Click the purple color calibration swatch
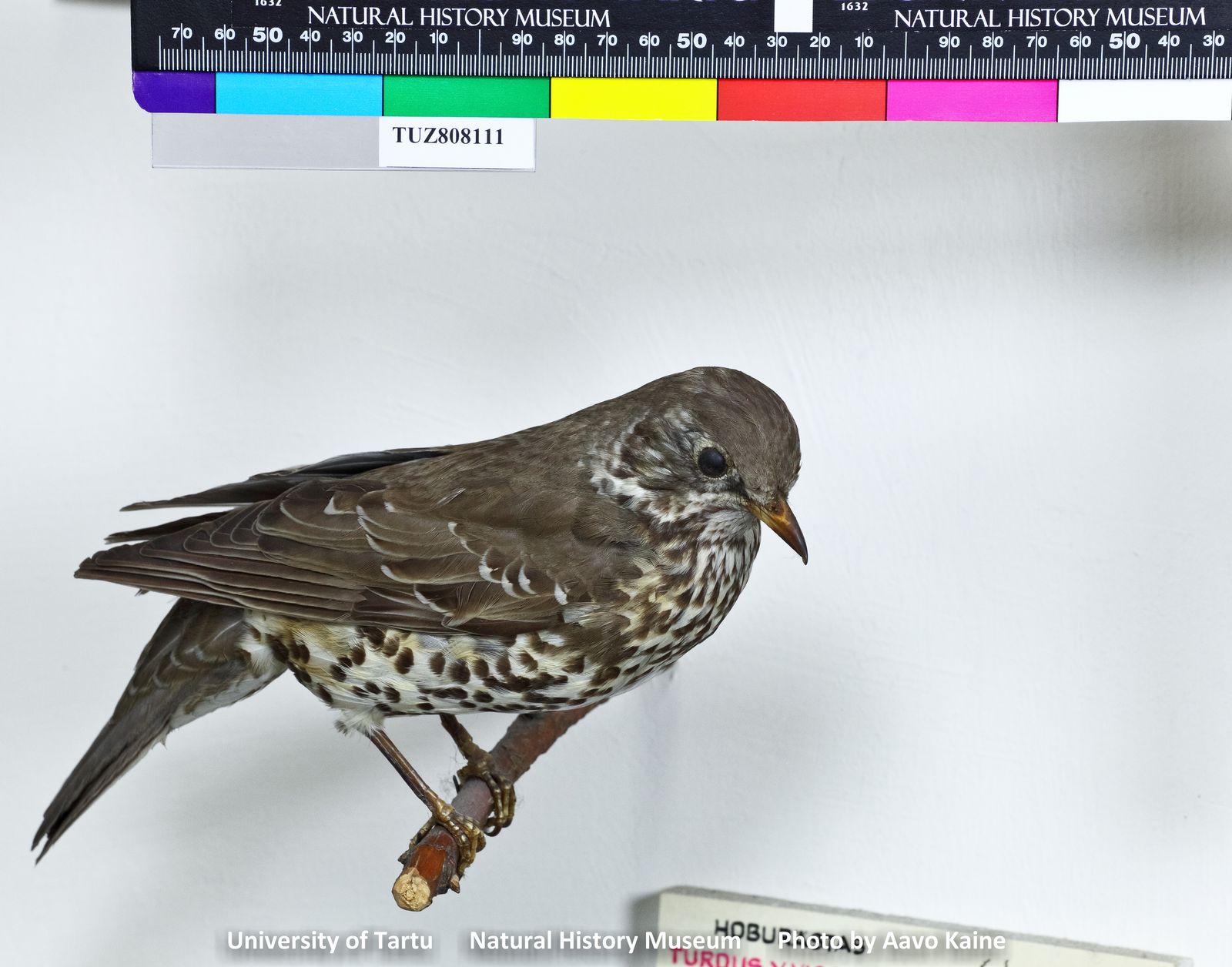The image size is (1232, 967). [x=173, y=92]
